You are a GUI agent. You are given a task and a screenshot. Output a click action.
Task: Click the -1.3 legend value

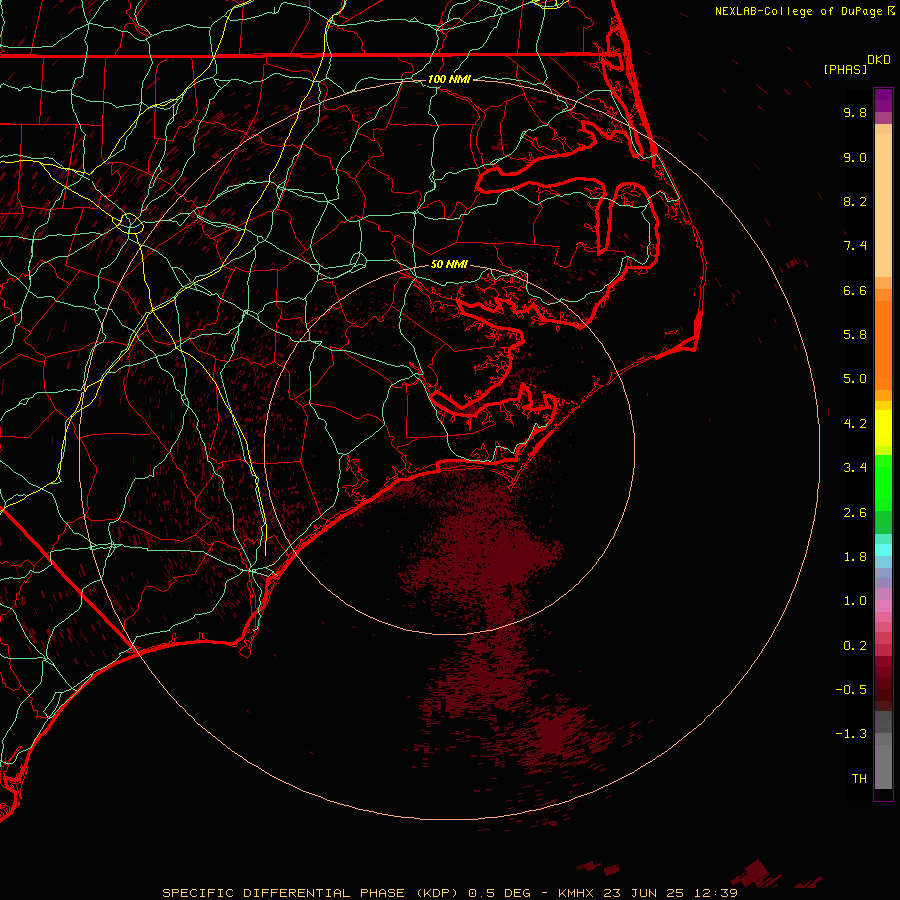(x=851, y=734)
